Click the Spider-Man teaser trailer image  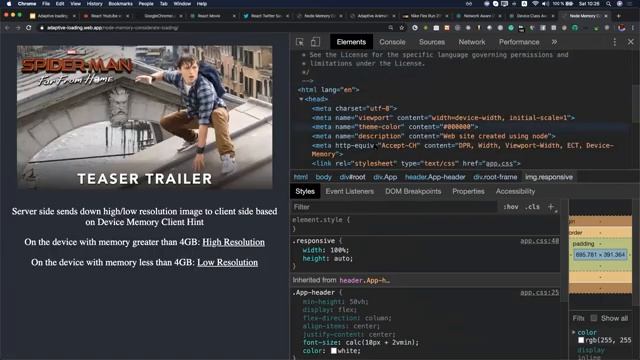point(145,118)
